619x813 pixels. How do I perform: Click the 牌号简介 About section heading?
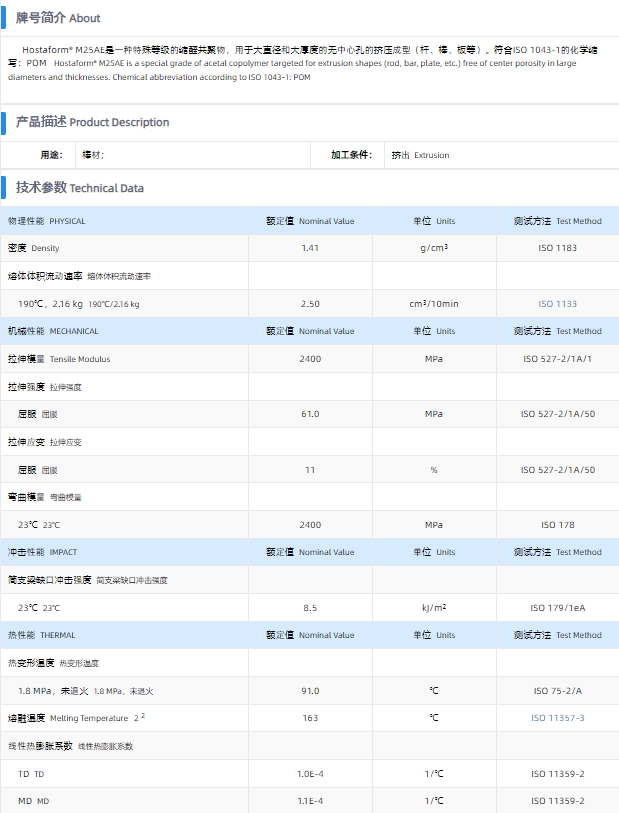pyautogui.click(x=58, y=18)
